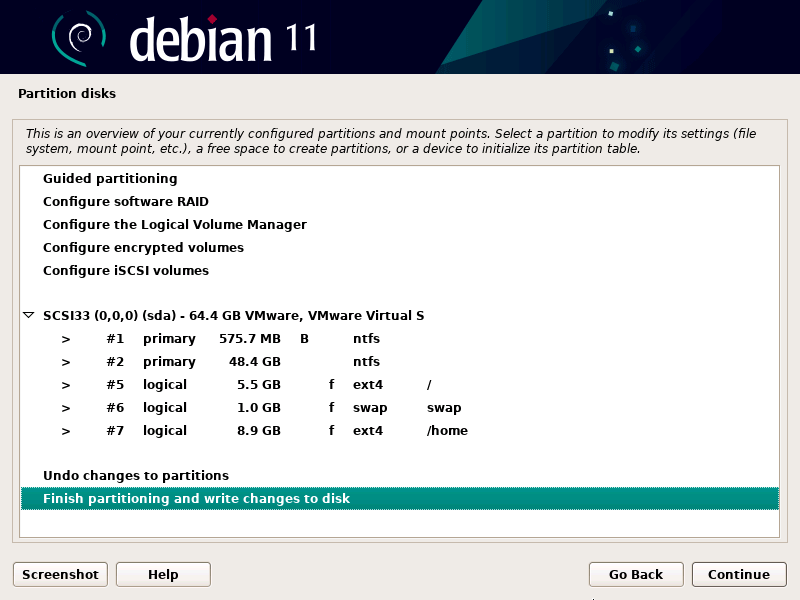Select partition #5 logical 5.5 GB ext4

pos(399,385)
